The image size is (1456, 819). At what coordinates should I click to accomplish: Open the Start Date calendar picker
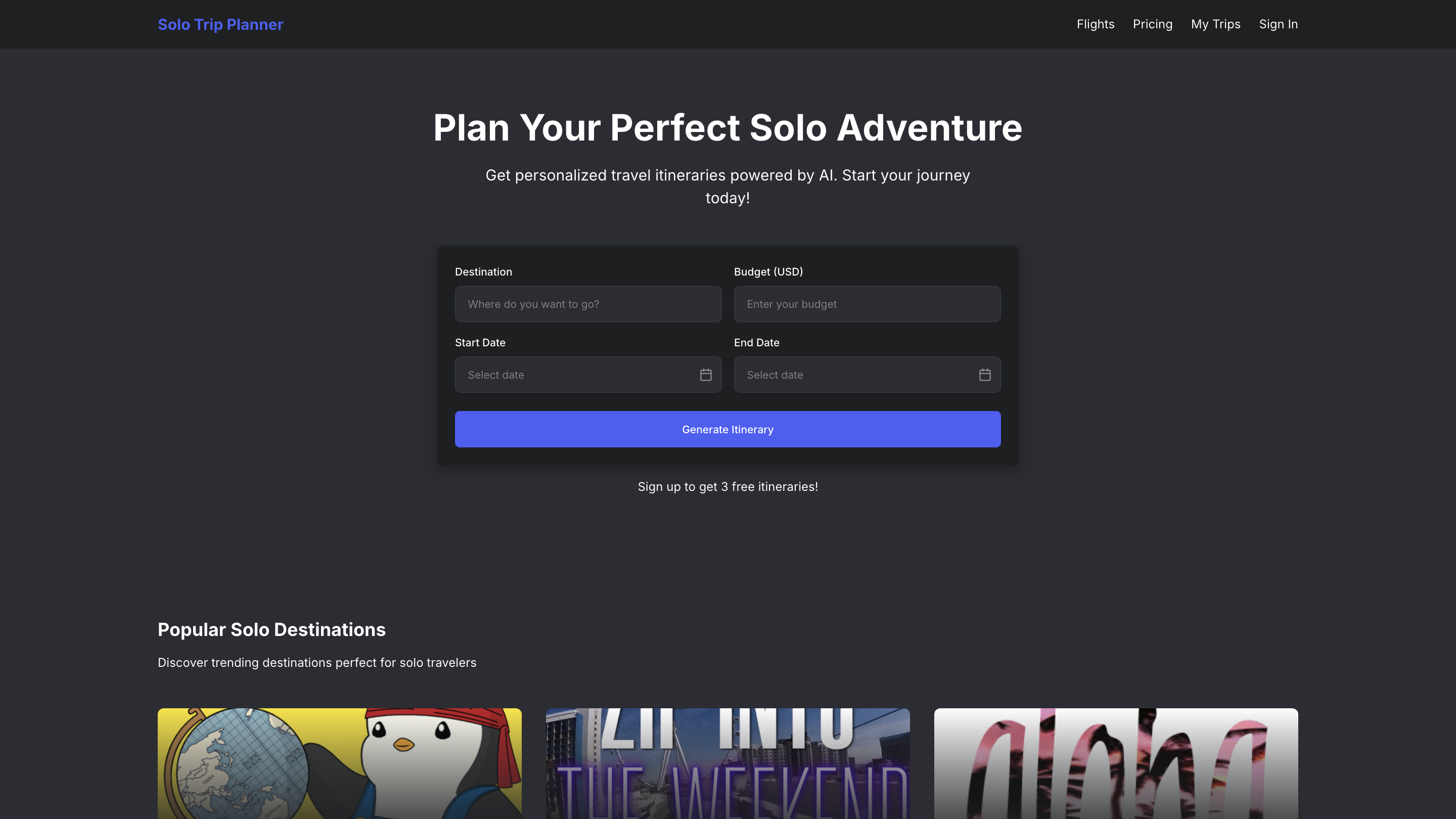click(x=705, y=374)
